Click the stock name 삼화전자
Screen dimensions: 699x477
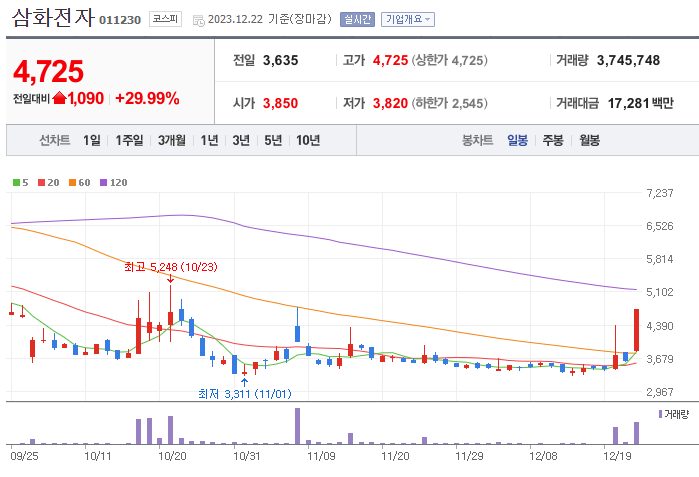point(53,18)
